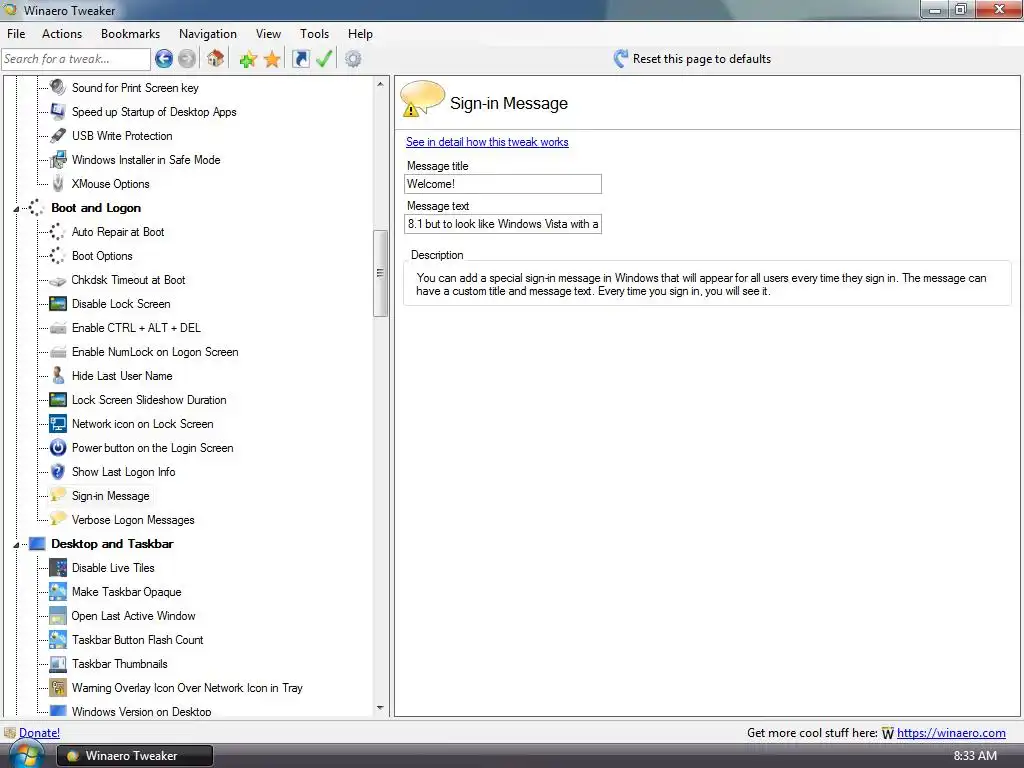1024x768 pixels.
Task: Open the File menu
Action: pos(16,34)
